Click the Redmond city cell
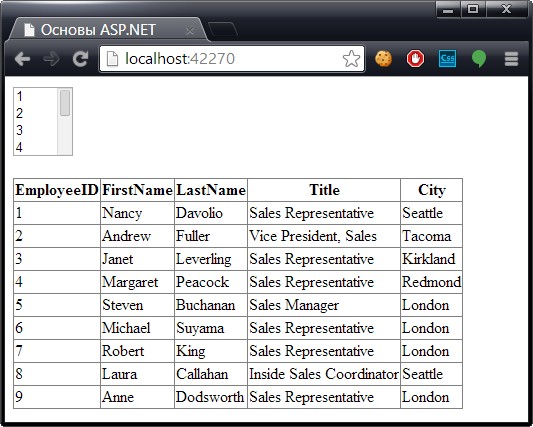 [x=431, y=282]
